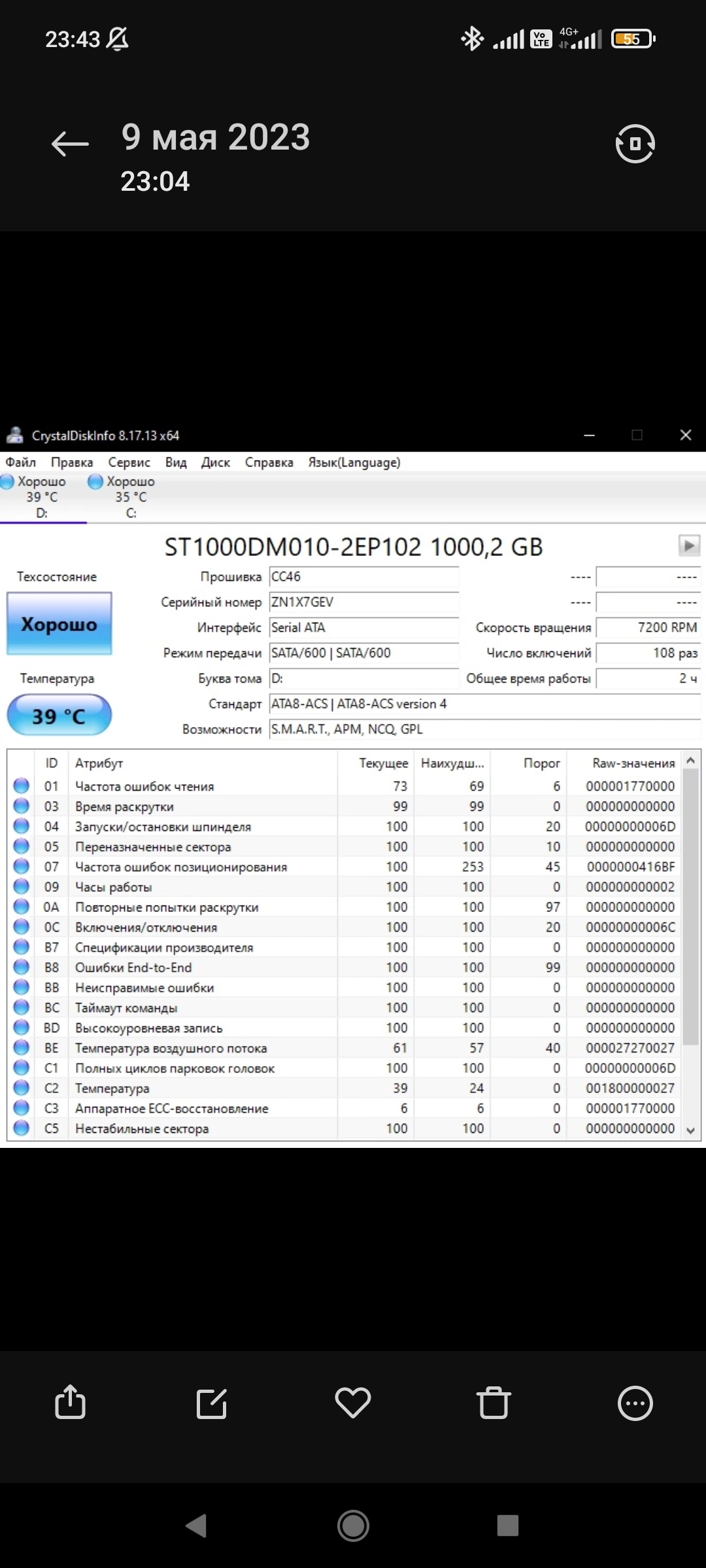706x1568 pixels.
Task: Open the Язык(Language) menu
Action: coord(354,463)
